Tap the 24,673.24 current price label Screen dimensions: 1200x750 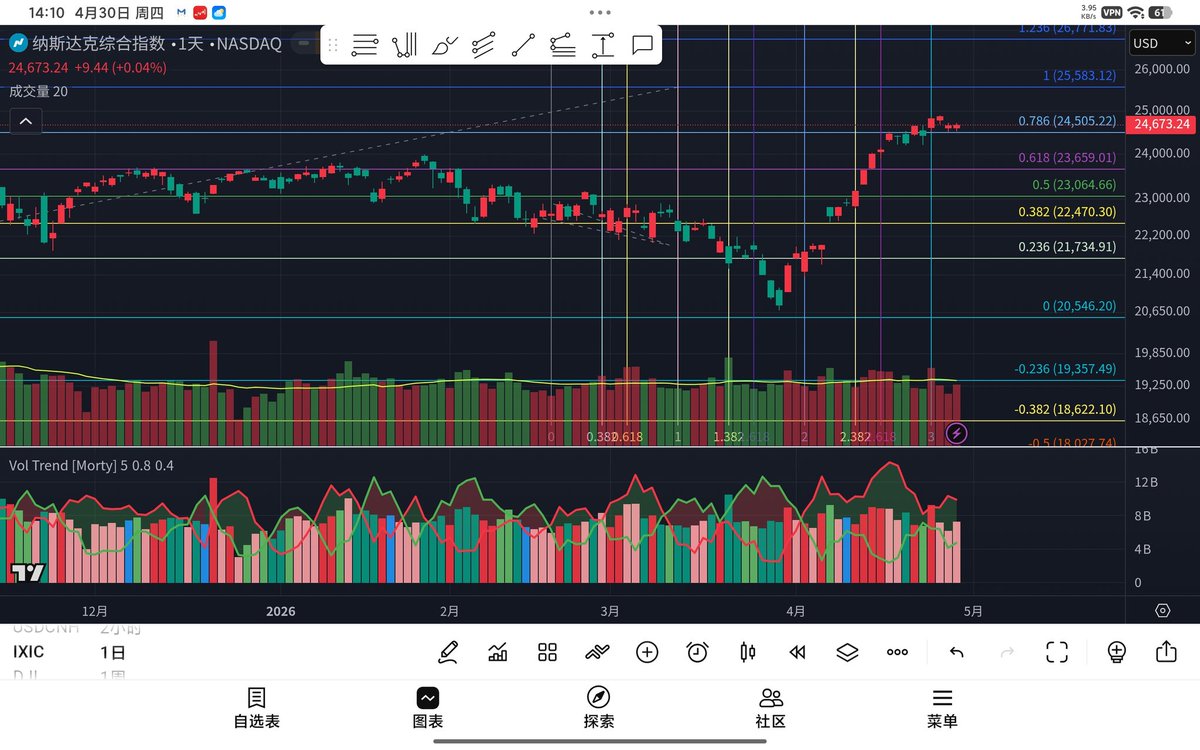(x=1160, y=124)
